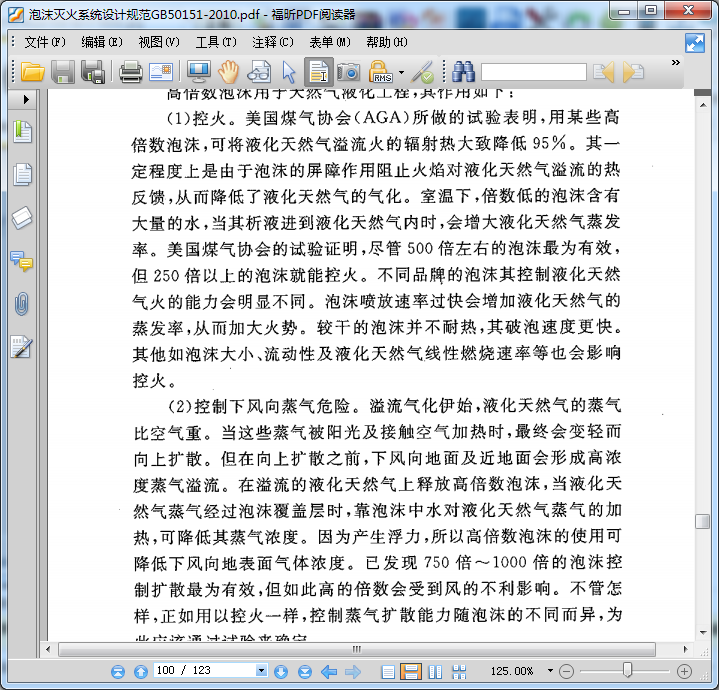Go to previous search result
This screenshot has width=719, height=690.
click(603, 72)
